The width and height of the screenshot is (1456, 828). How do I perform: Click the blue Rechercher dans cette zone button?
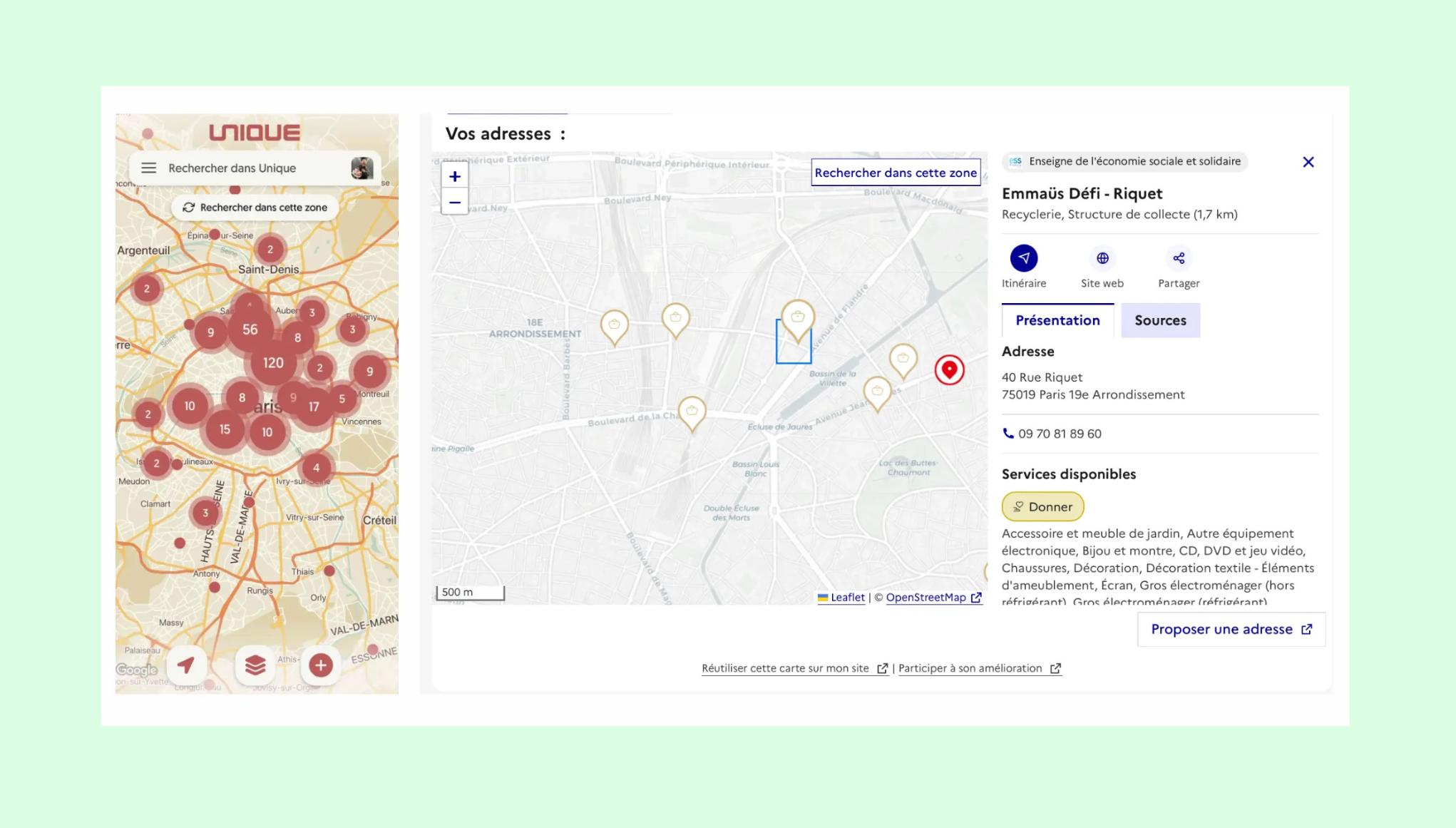click(896, 173)
